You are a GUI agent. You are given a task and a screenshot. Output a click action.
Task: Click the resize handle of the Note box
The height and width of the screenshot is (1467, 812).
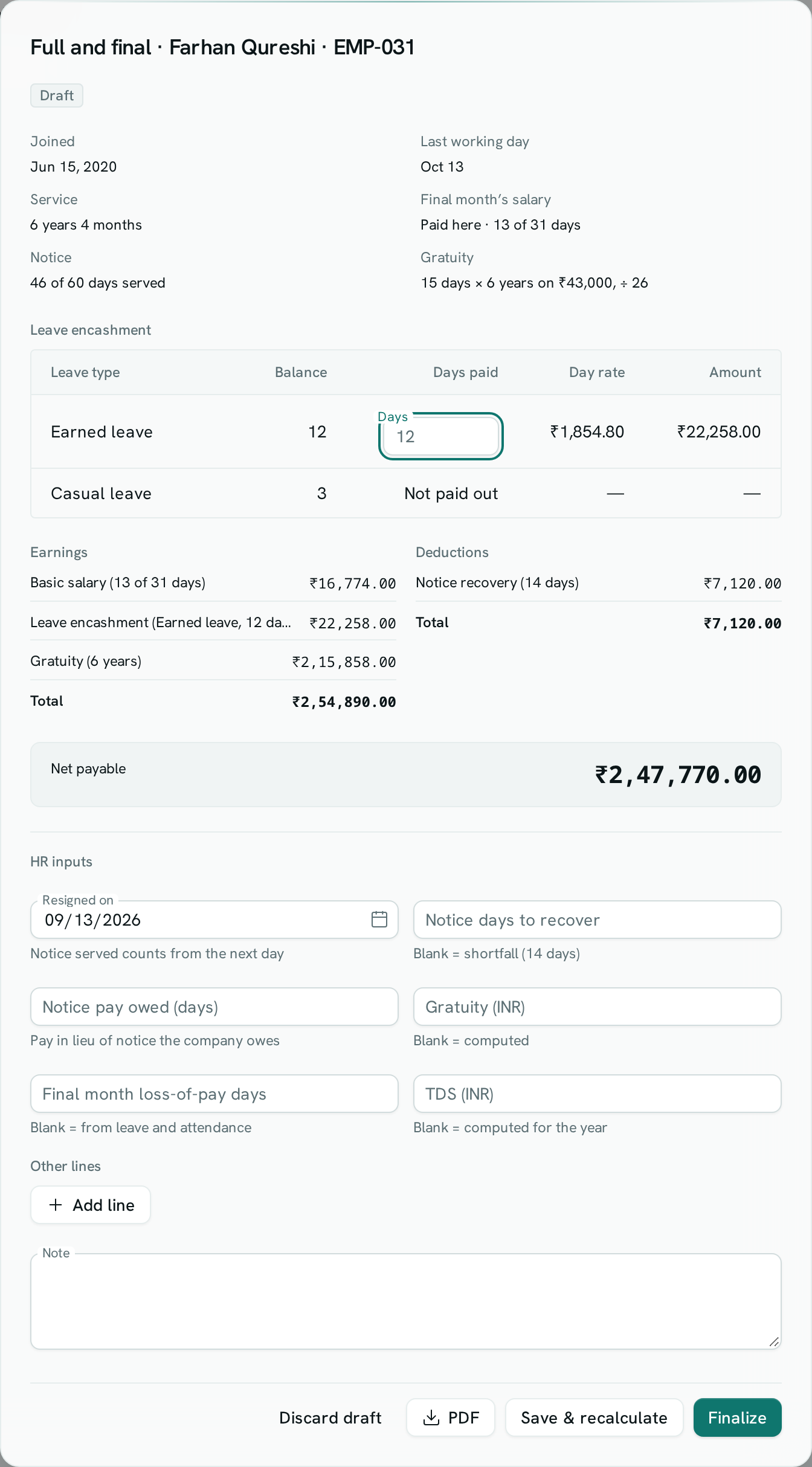point(774,1342)
